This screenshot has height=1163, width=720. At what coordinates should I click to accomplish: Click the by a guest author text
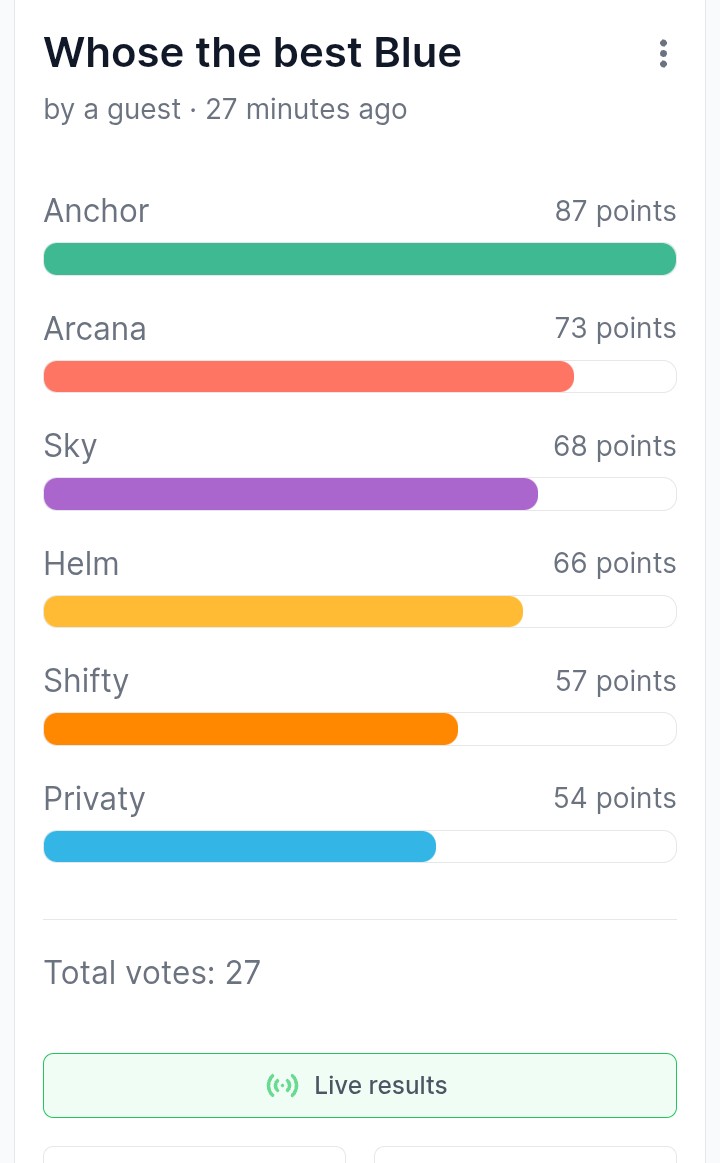(112, 110)
